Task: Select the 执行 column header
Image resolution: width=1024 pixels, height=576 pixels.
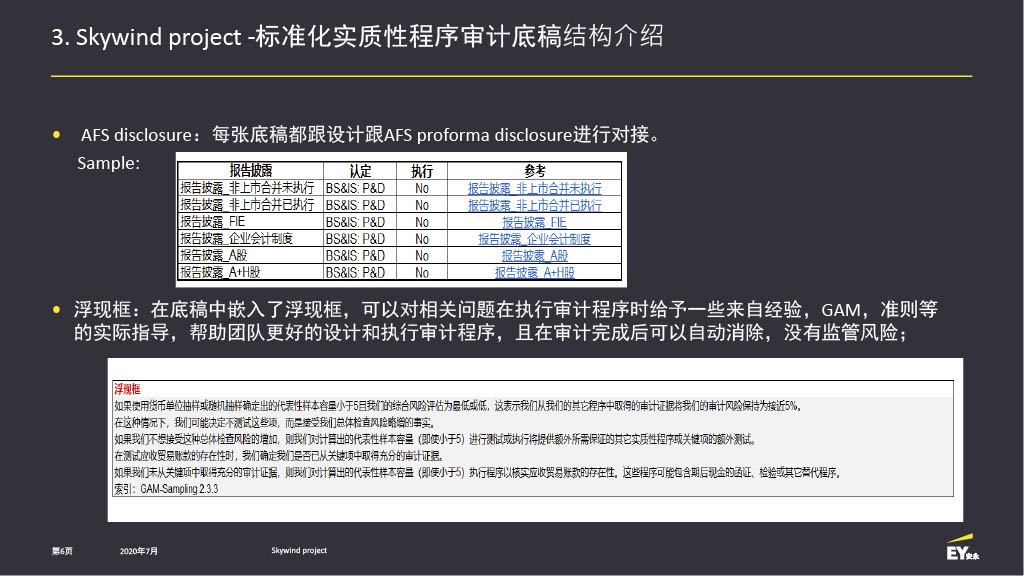Action: 422,171
